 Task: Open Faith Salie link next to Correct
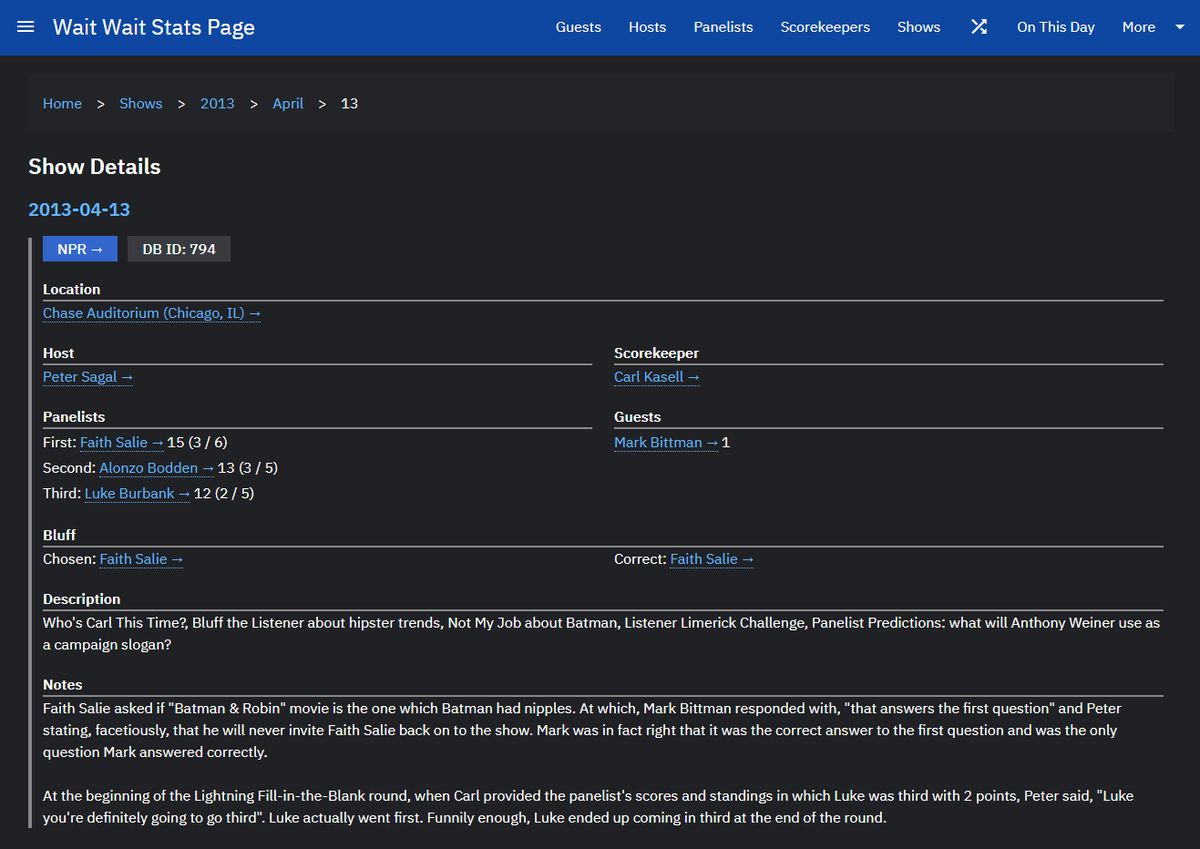point(712,559)
